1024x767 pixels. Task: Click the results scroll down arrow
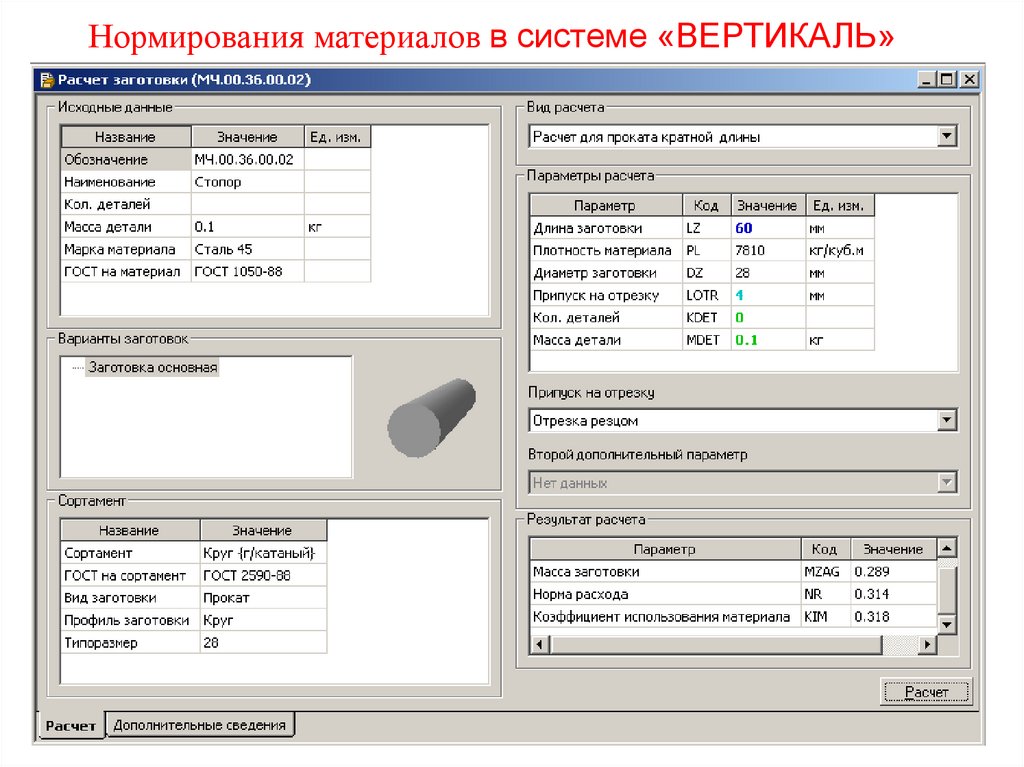(947, 624)
